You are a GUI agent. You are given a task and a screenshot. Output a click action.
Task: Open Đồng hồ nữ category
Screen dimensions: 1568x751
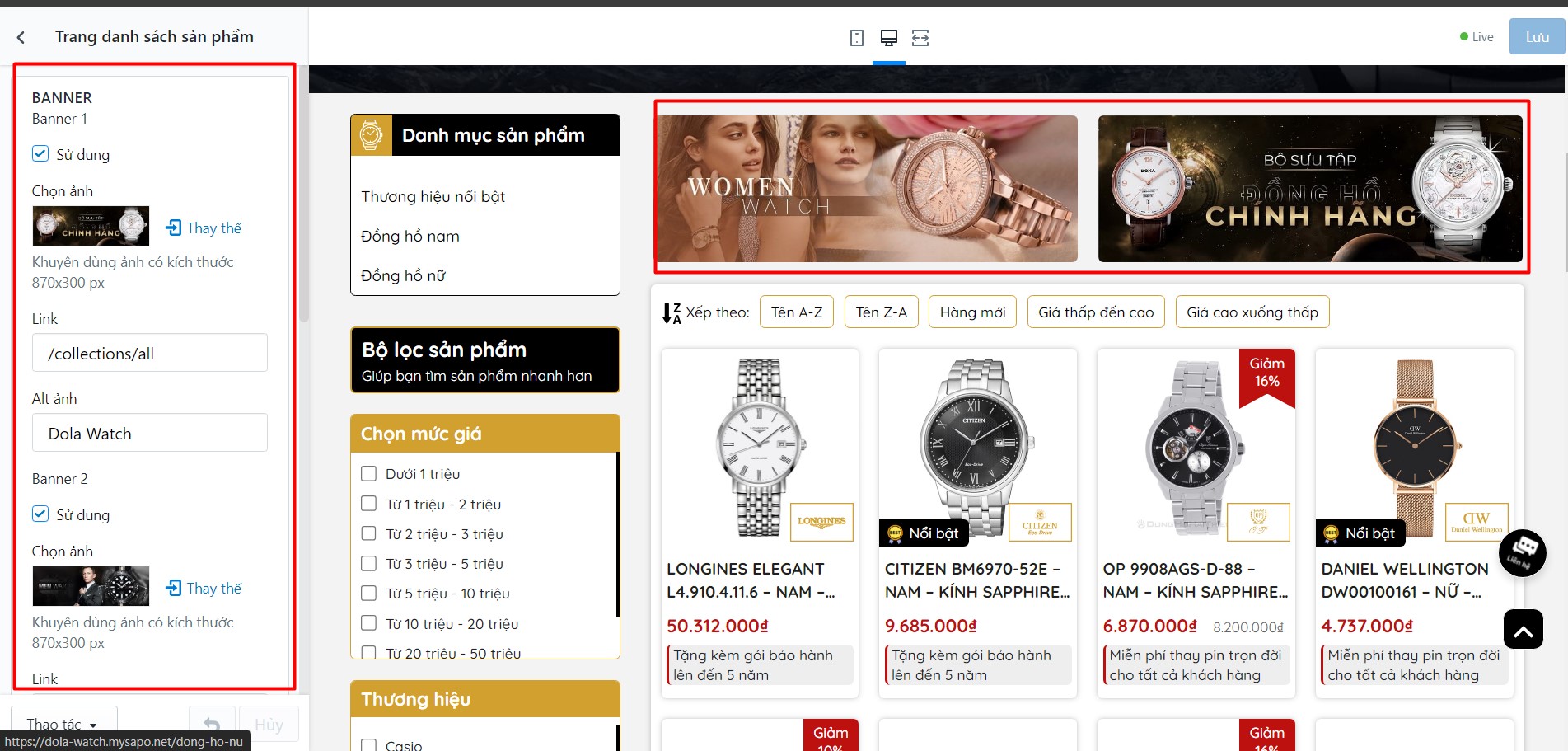[403, 276]
